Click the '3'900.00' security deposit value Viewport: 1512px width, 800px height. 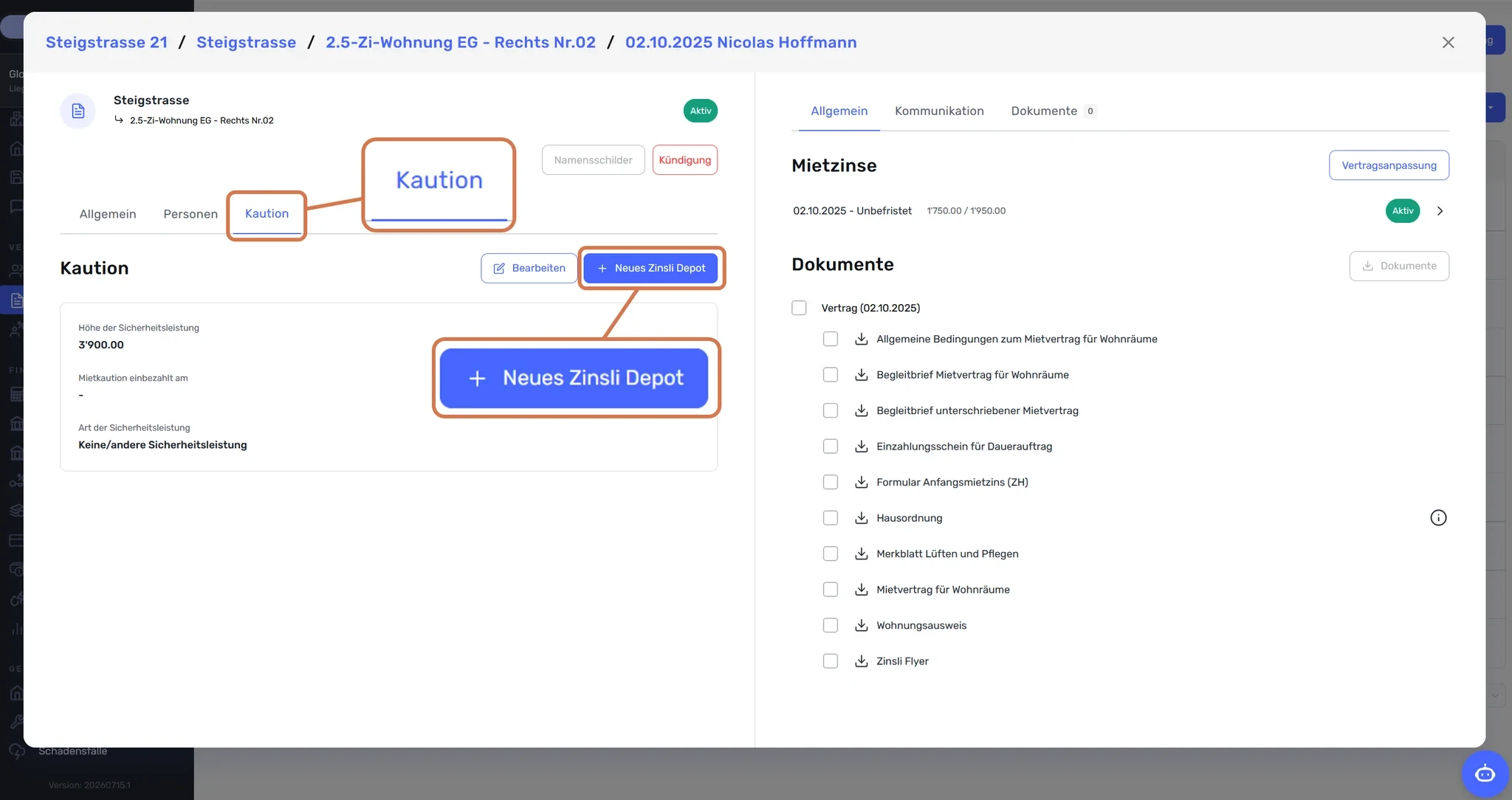(101, 345)
